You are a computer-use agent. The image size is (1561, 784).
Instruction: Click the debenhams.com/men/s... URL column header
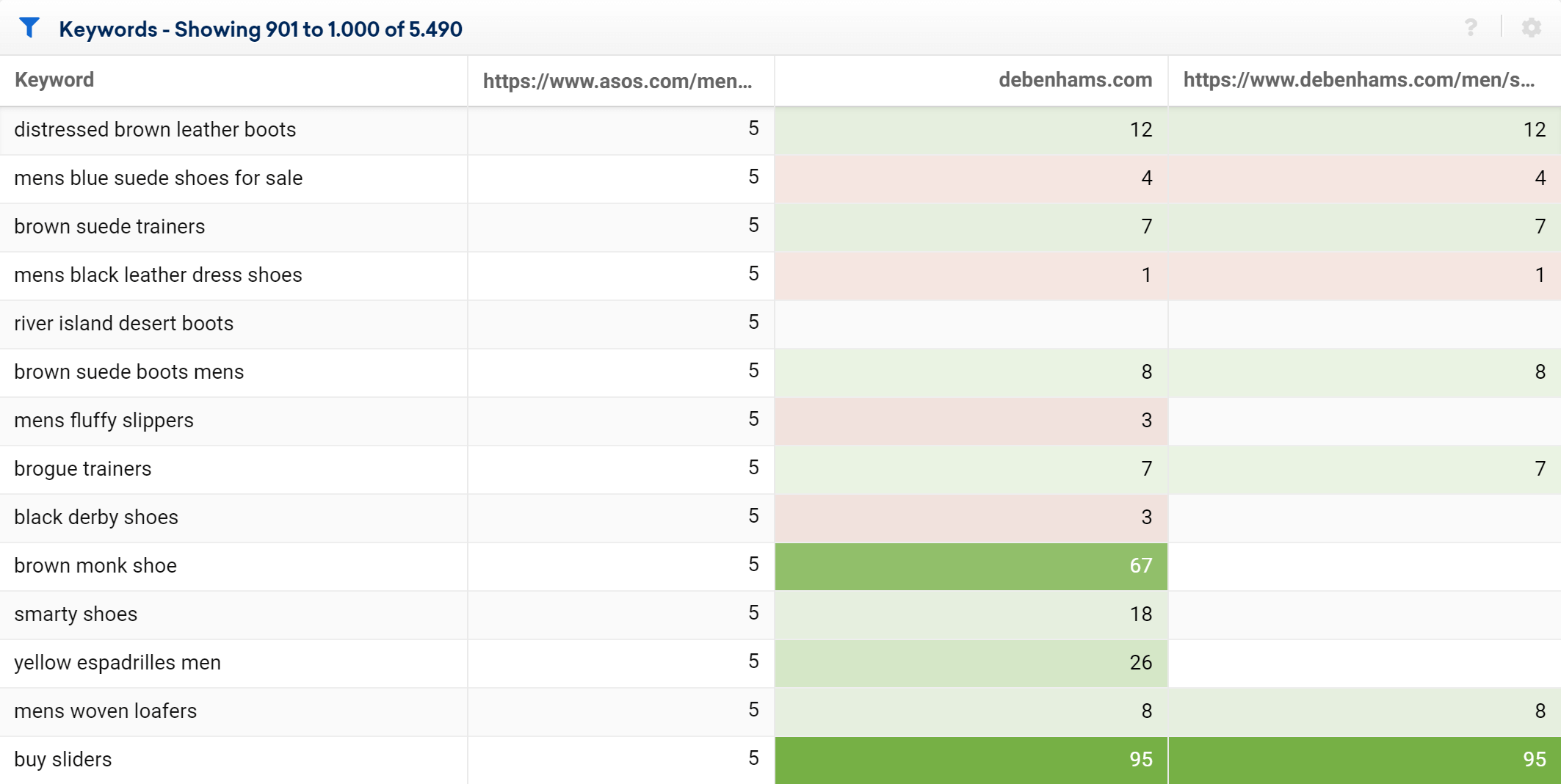click(x=1359, y=79)
